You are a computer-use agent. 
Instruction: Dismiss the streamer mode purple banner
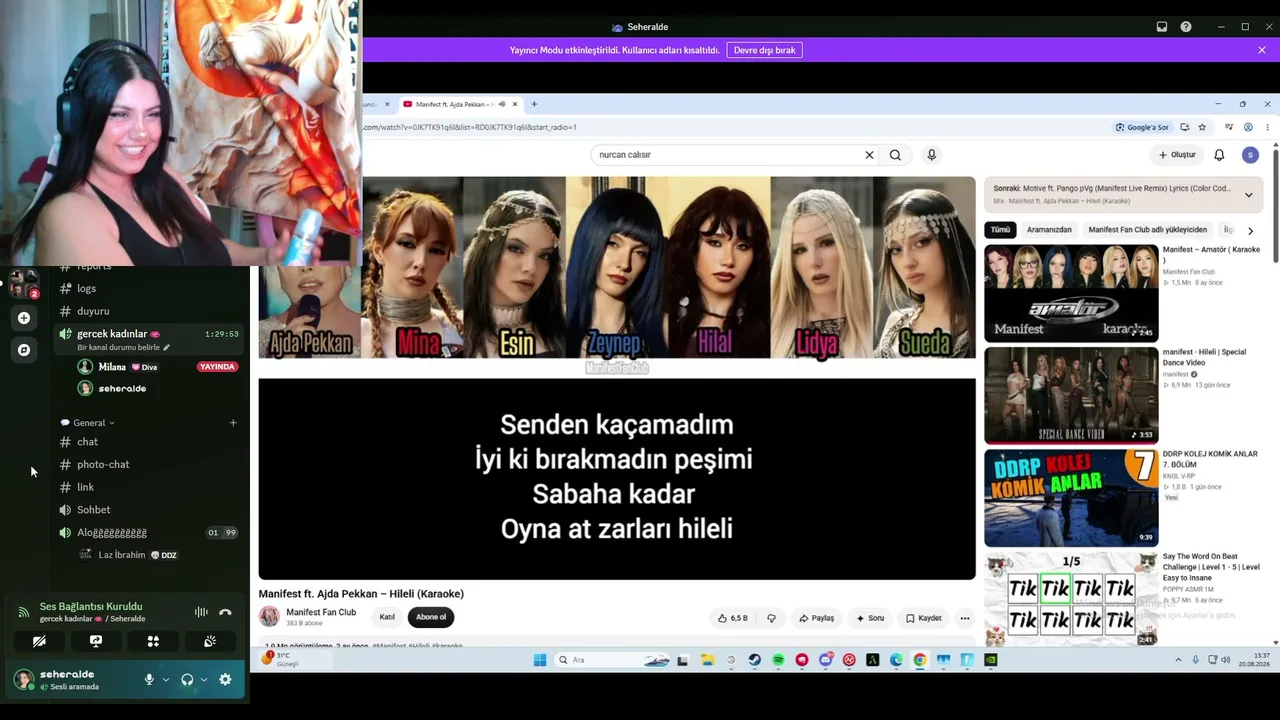click(1262, 50)
